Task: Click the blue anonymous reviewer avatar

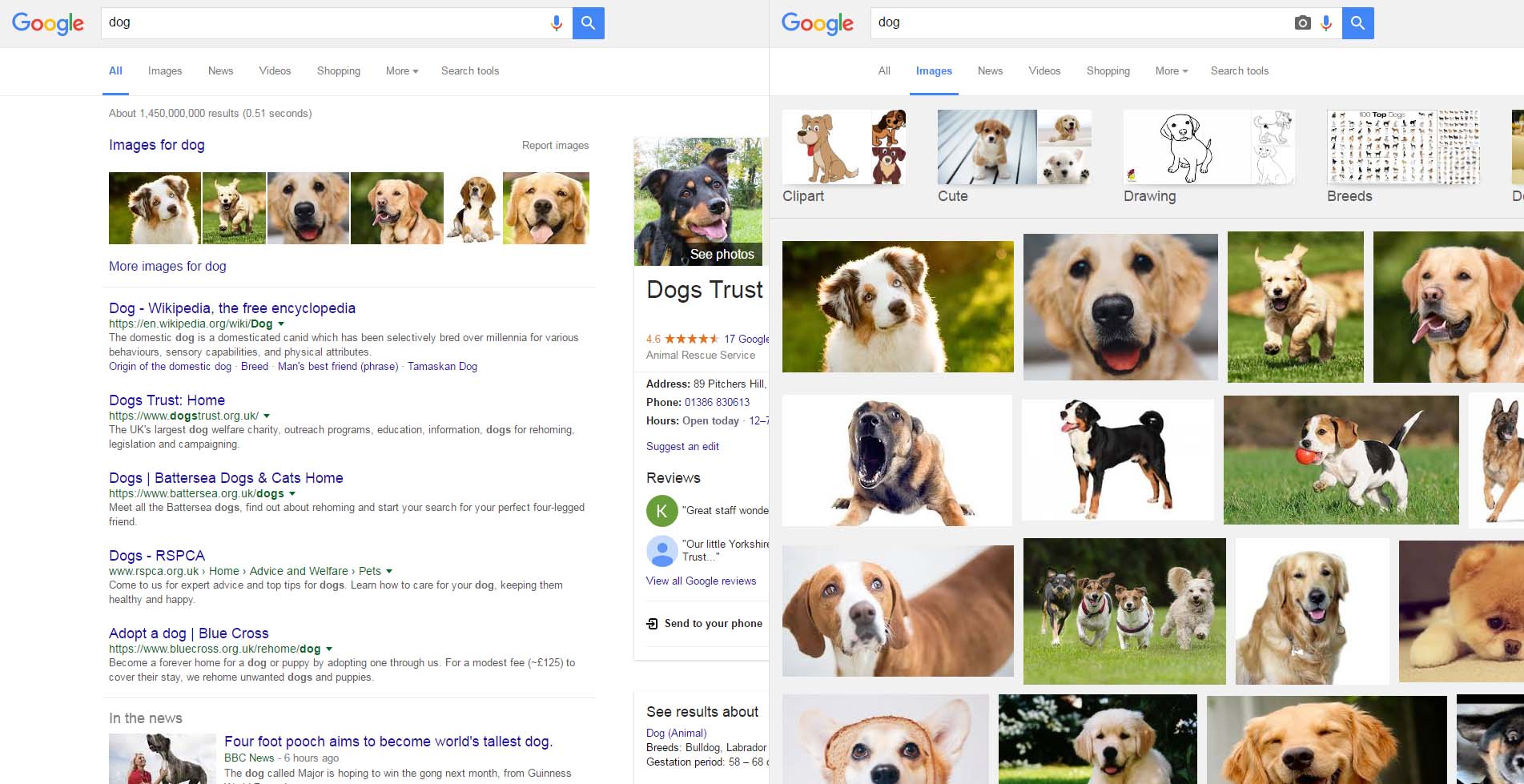Action: 661,550
